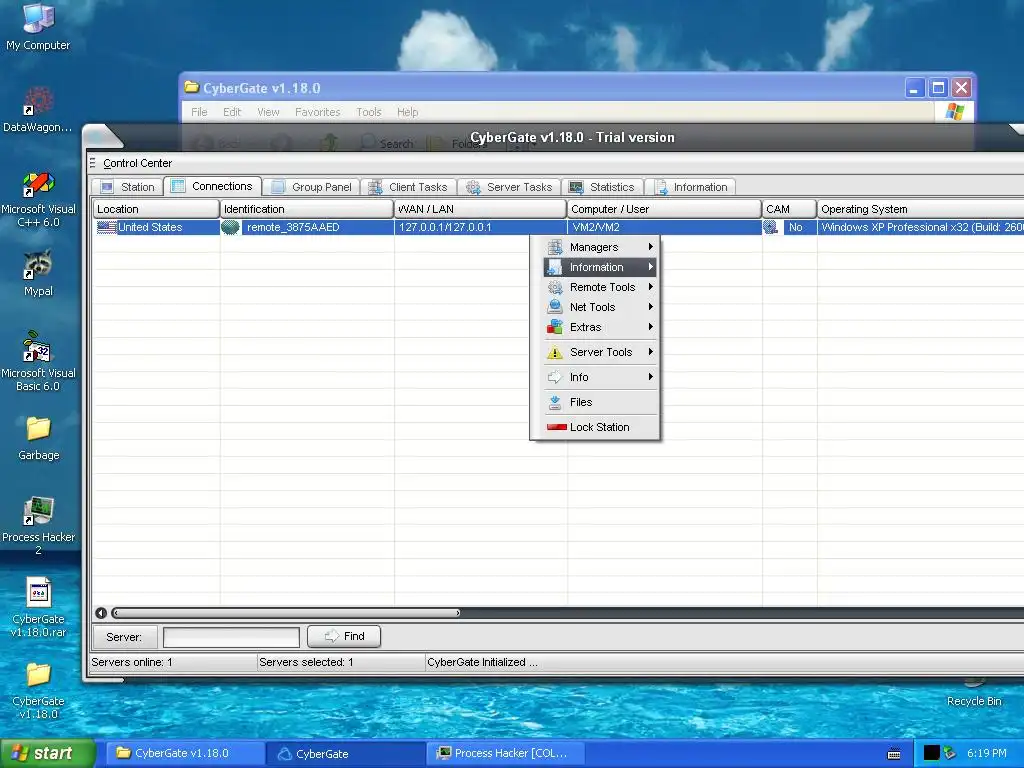The height and width of the screenshot is (768, 1024).
Task: Click the United States flag icon in row
Action: click(106, 227)
